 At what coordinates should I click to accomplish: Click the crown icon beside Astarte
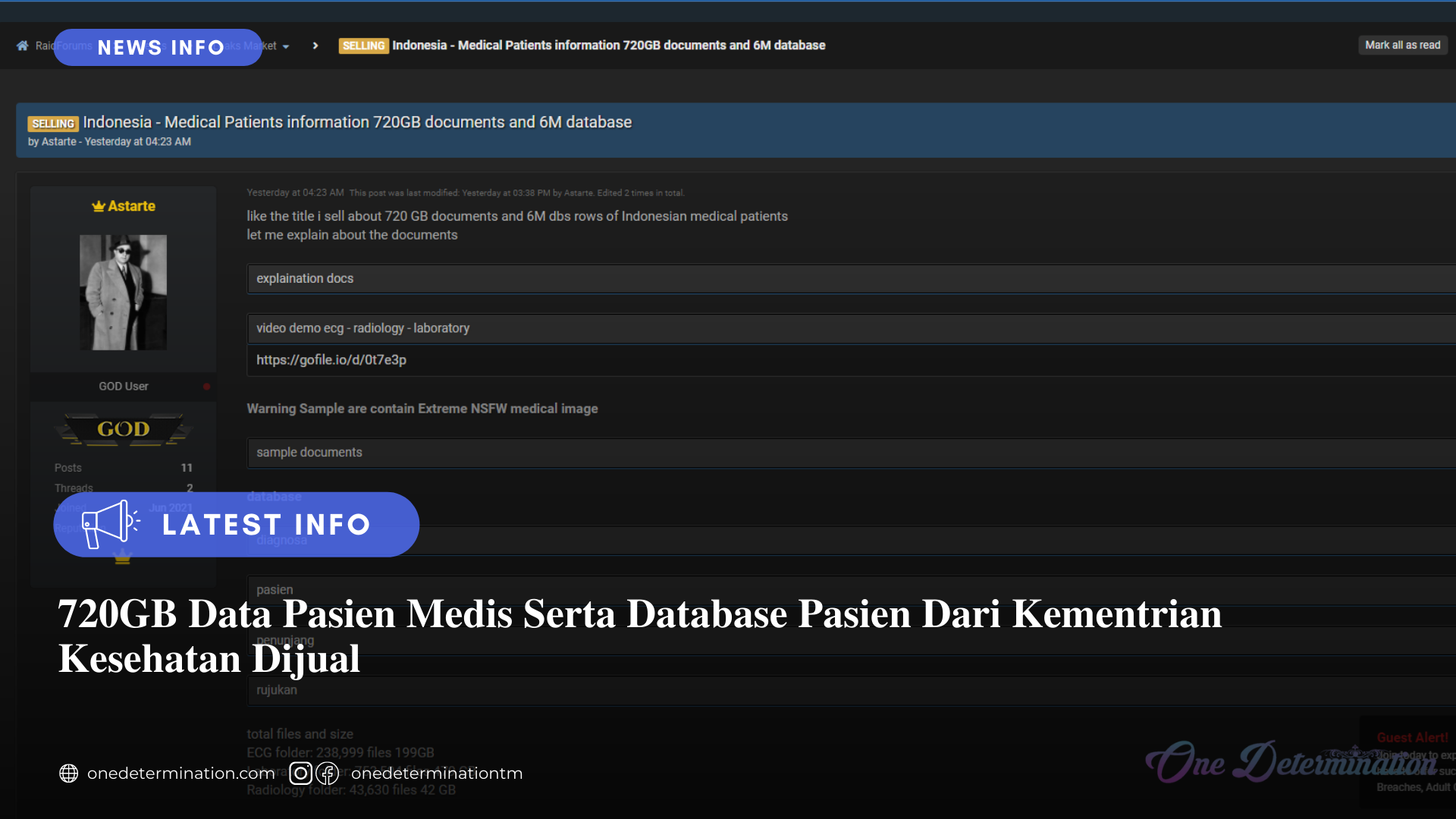[x=99, y=206]
